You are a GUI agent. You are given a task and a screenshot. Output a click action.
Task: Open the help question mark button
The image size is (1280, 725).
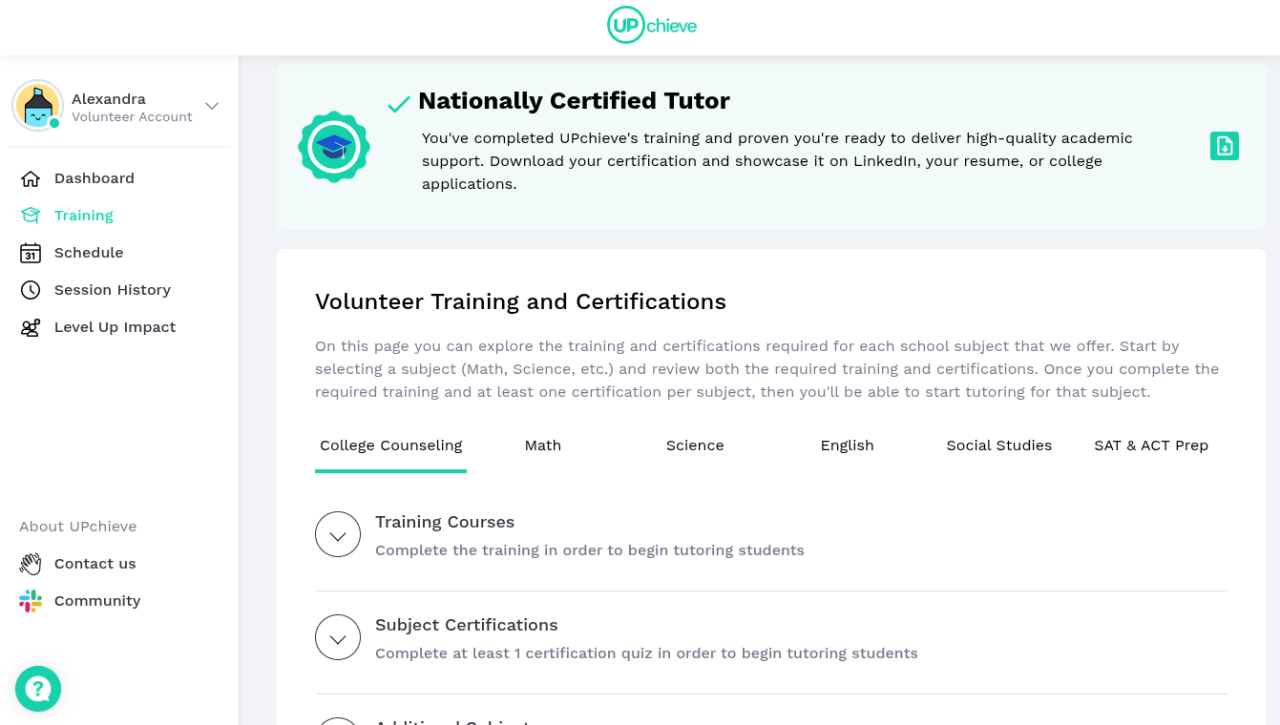38,689
